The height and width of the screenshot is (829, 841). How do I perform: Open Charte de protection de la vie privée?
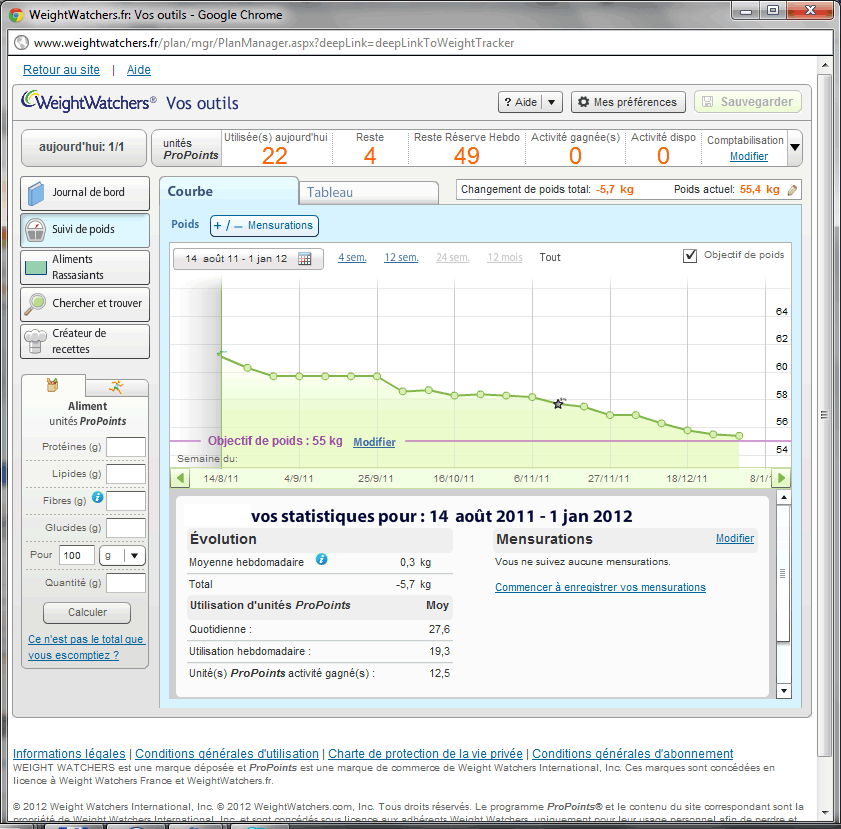point(425,753)
